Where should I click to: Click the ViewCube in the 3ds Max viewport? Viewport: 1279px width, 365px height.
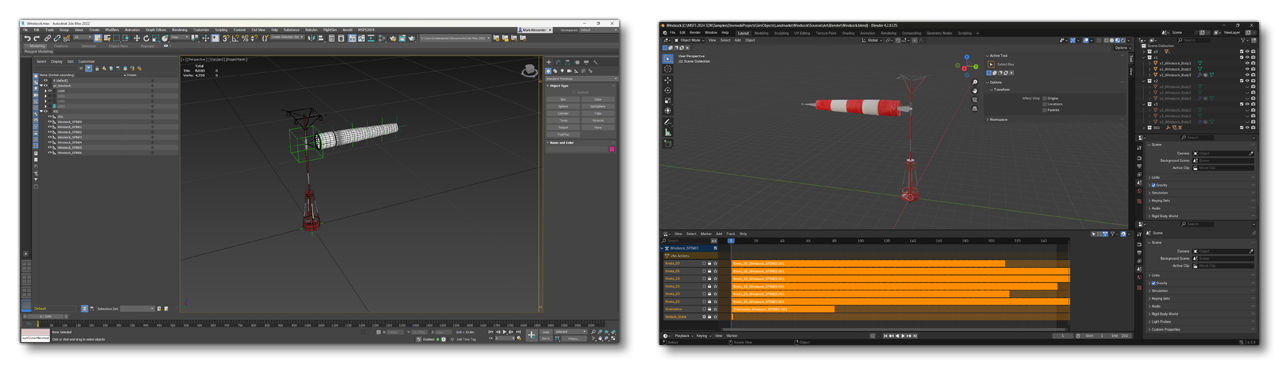[x=530, y=69]
